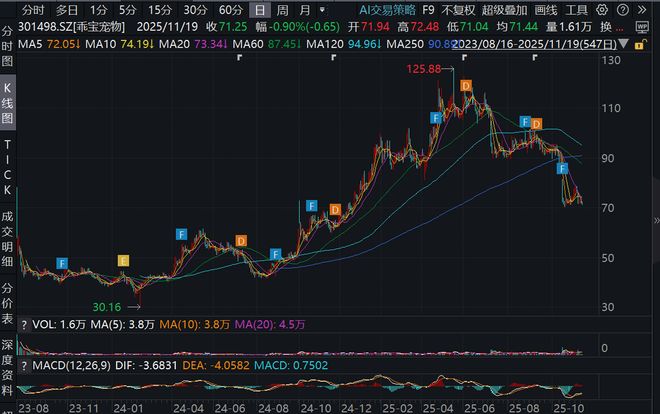Open TICK view in left sidebar

coord(7,167)
